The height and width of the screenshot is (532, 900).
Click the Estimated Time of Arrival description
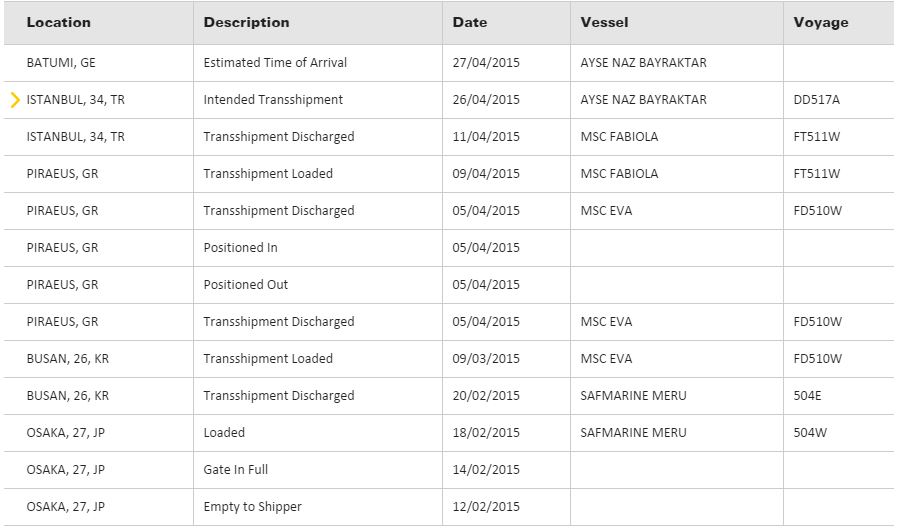(x=275, y=63)
